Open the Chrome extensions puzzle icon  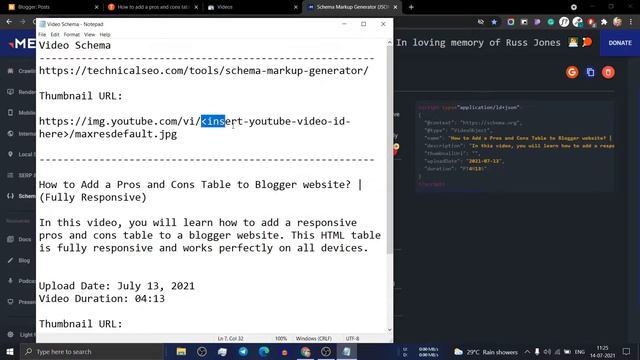click(x=604, y=22)
